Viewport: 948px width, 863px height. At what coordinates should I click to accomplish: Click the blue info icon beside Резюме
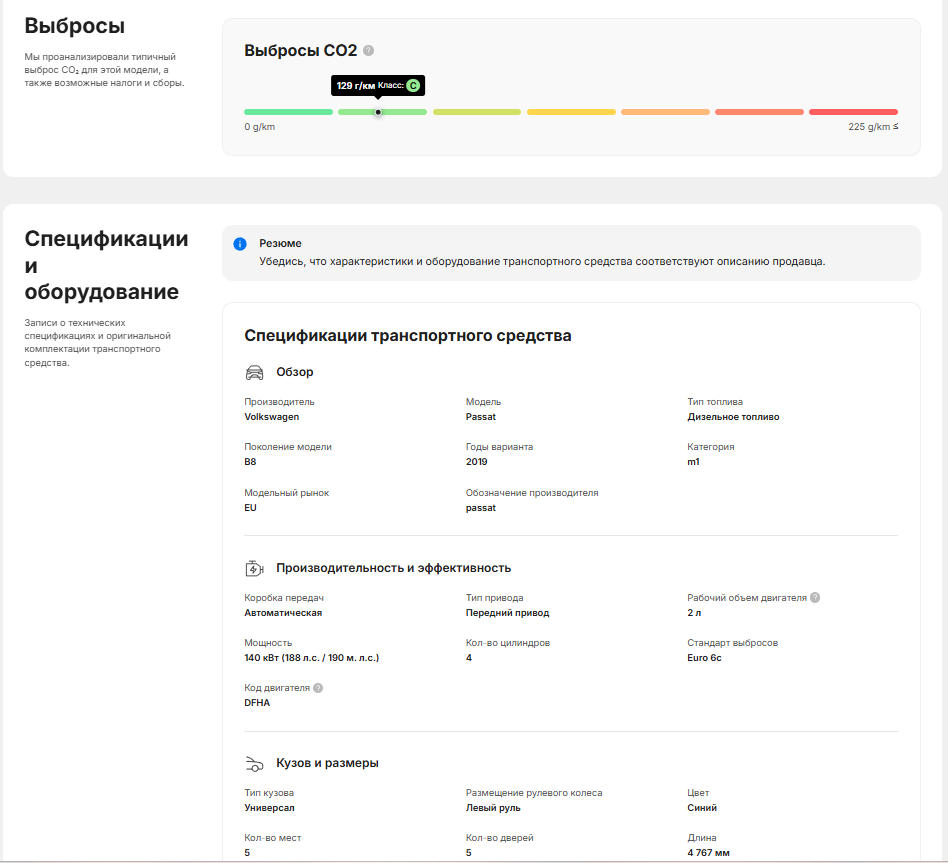(x=240, y=244)
